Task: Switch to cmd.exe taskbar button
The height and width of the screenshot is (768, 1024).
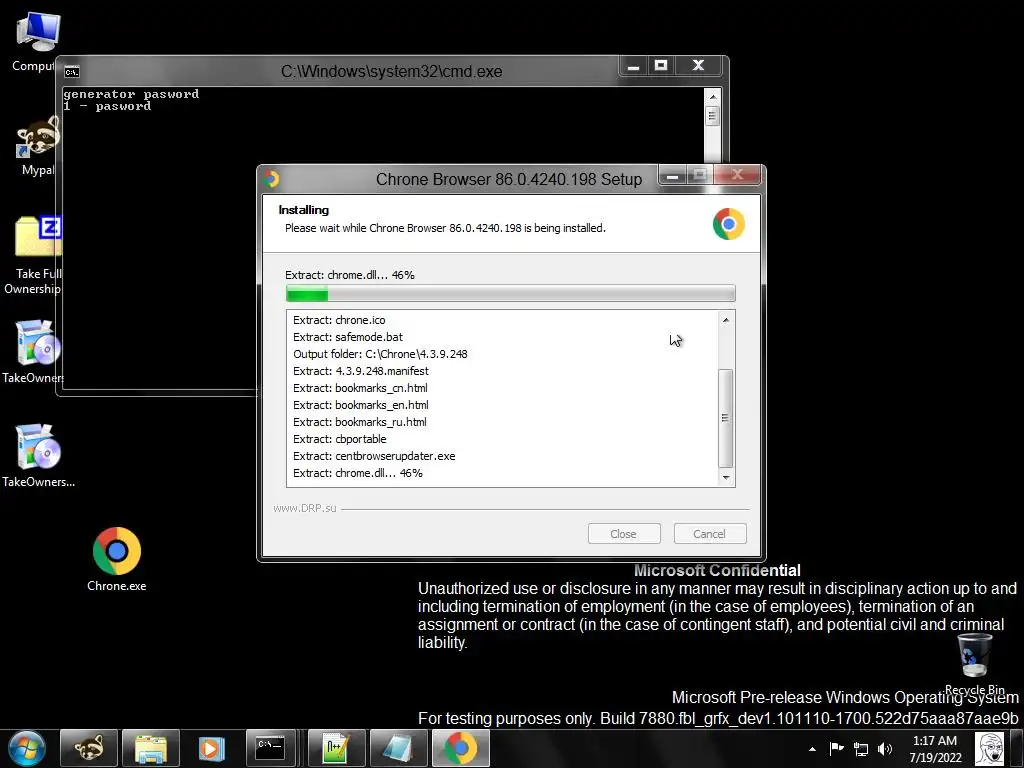Action: point(271,748)
